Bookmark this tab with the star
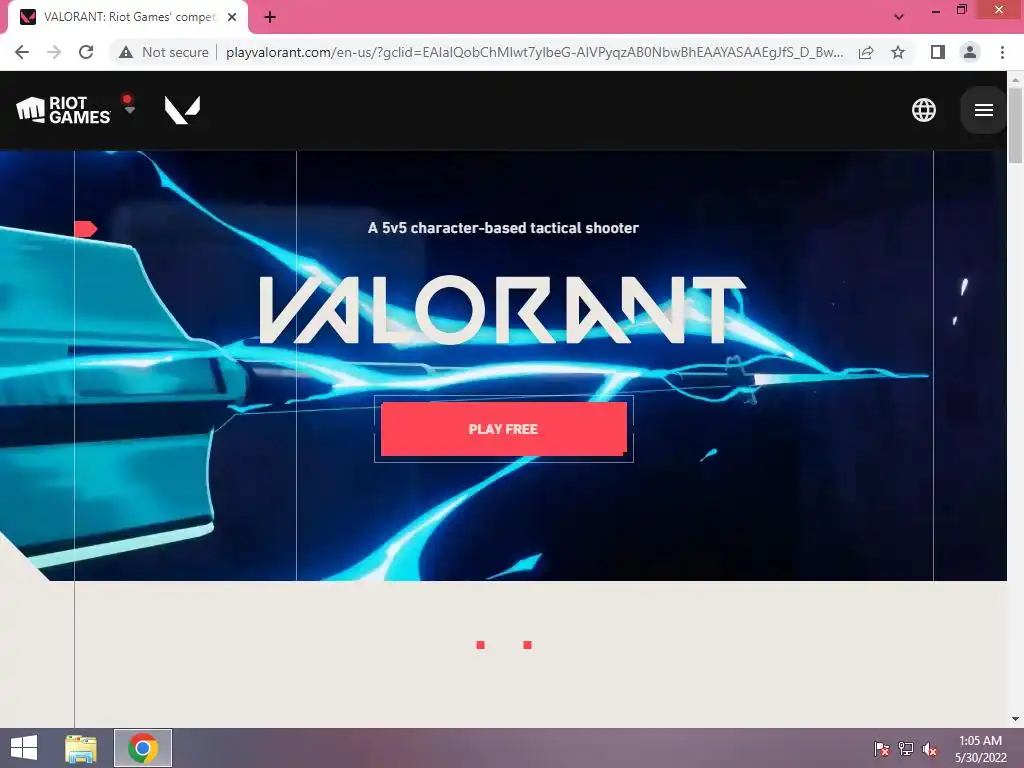Viewport: 1024px width, 768px height. pos(898,52)
